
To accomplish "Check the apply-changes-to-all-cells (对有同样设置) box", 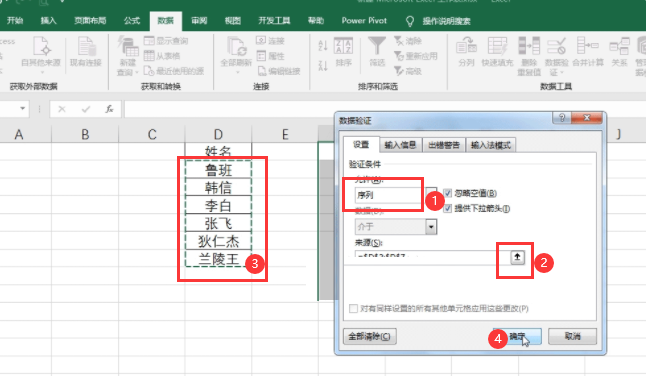I will click(x=353, y=308).
